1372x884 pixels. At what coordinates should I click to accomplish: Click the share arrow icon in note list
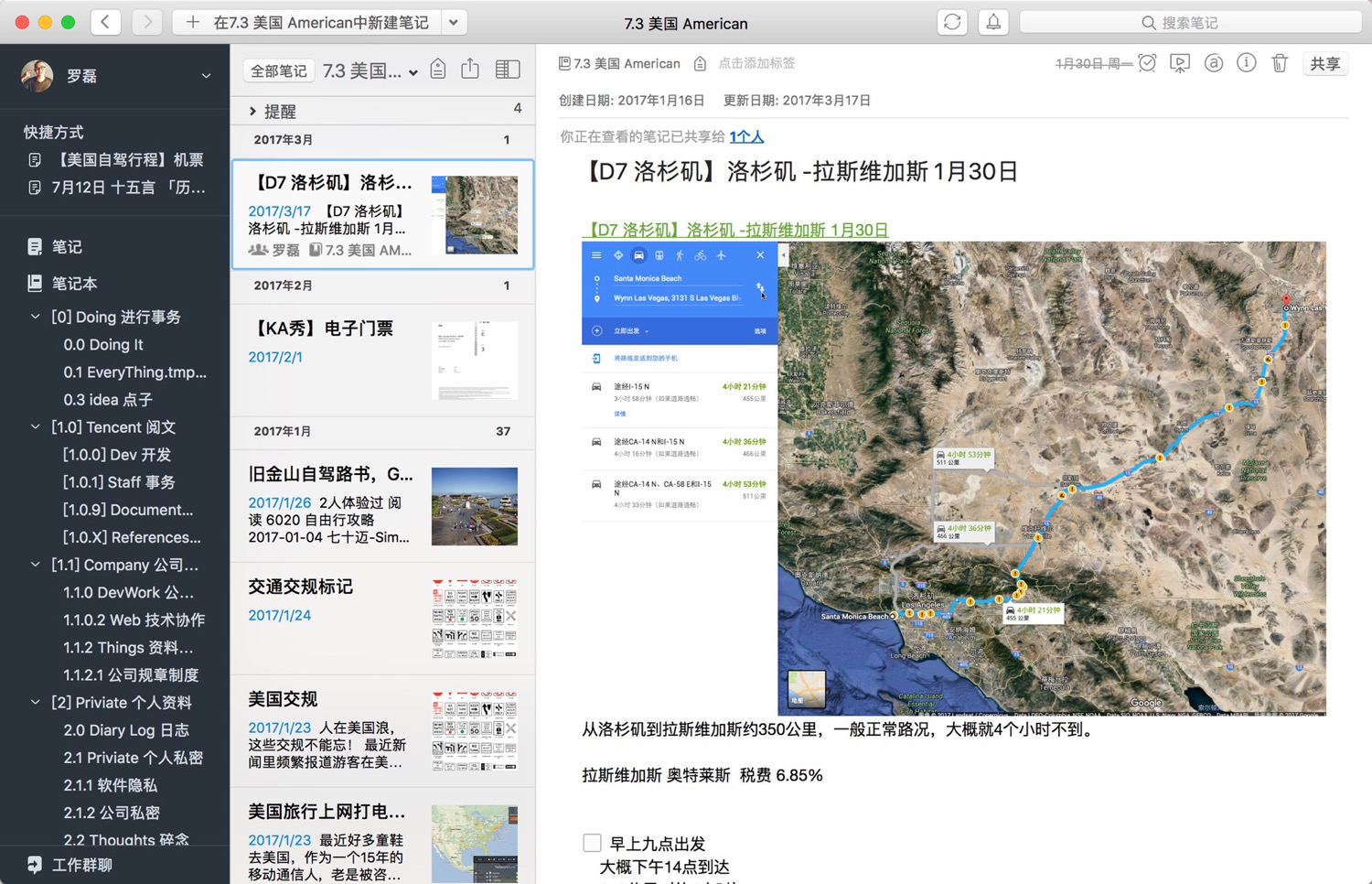coord(470,70)
